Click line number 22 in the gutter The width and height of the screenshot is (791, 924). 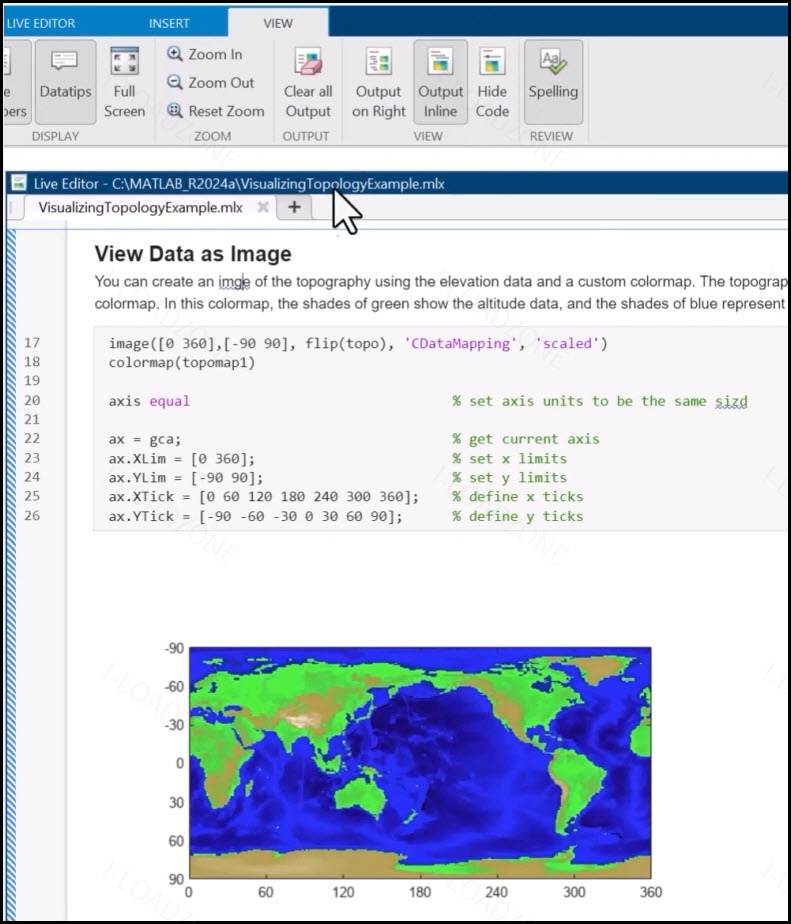pos(32,439)
